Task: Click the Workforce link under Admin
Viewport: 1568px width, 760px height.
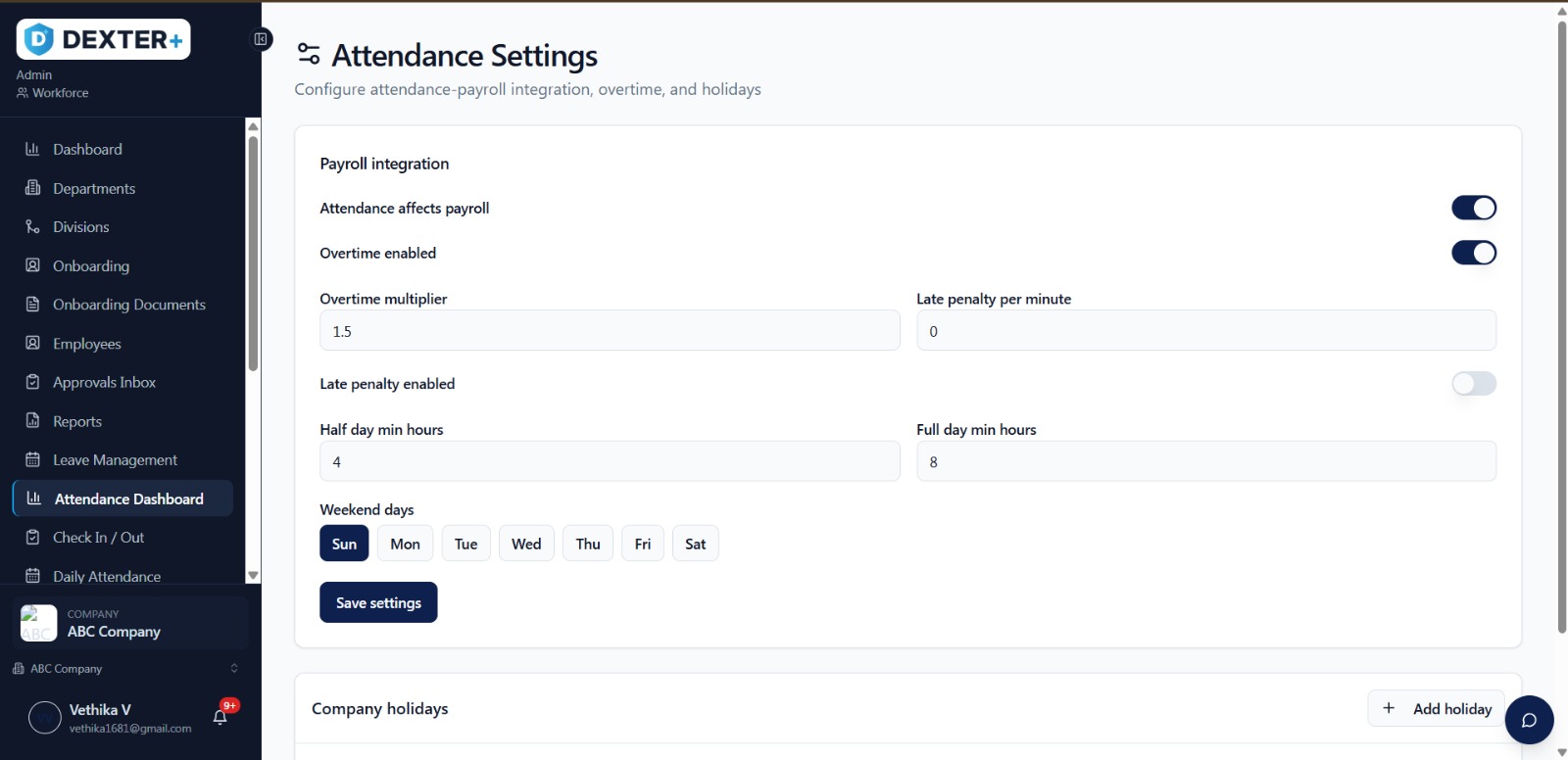Action: point(53,93)
